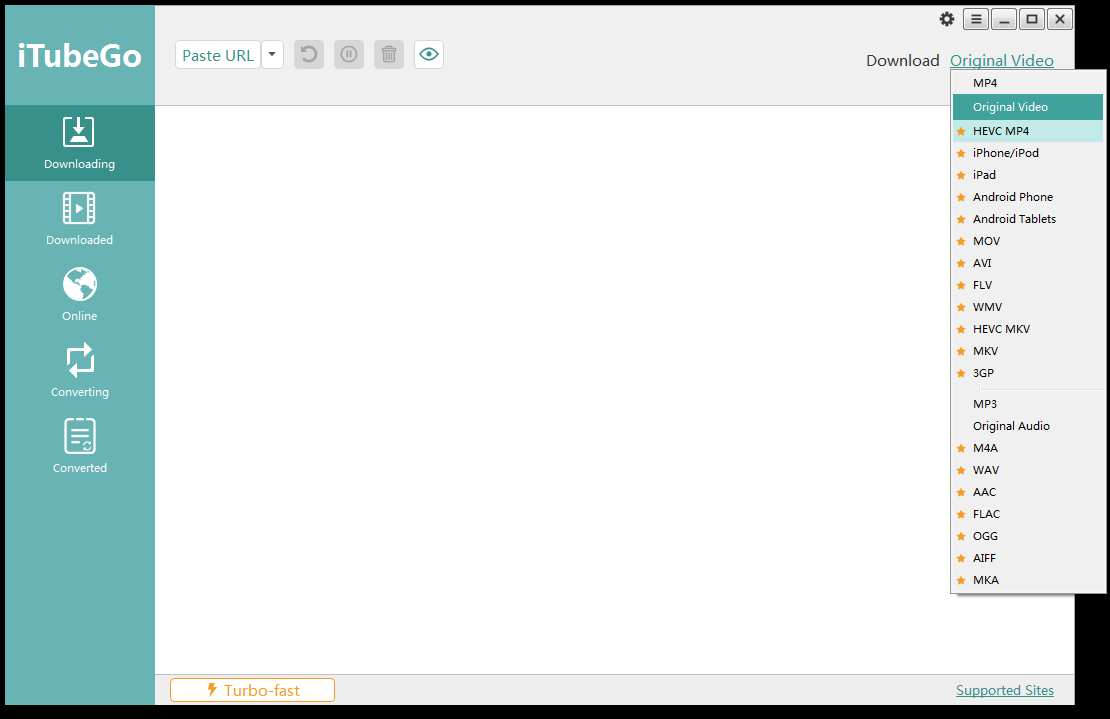Select AIFF audio format
The width and height of the screenshot is (1110, 719).
[1027, 557]
